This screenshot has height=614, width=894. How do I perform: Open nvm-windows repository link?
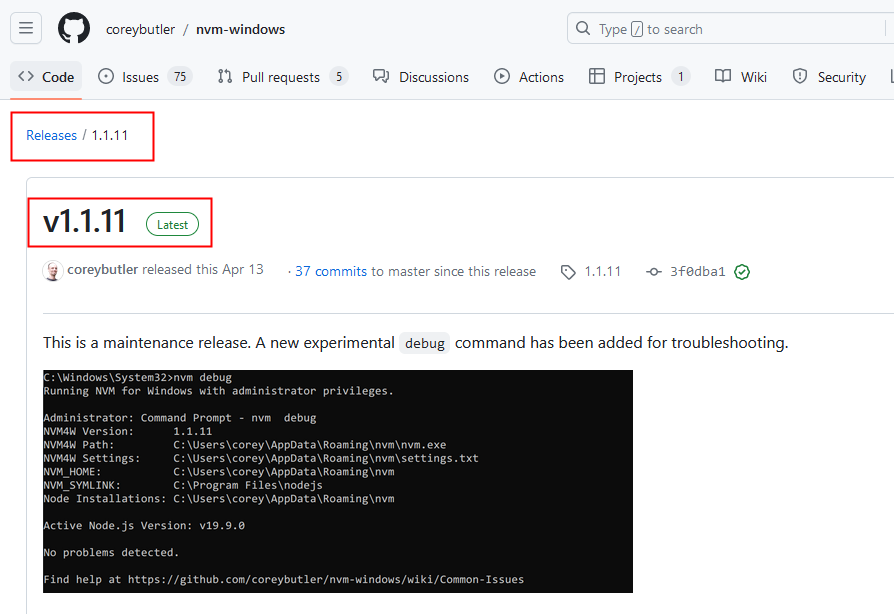coord(240,29)
